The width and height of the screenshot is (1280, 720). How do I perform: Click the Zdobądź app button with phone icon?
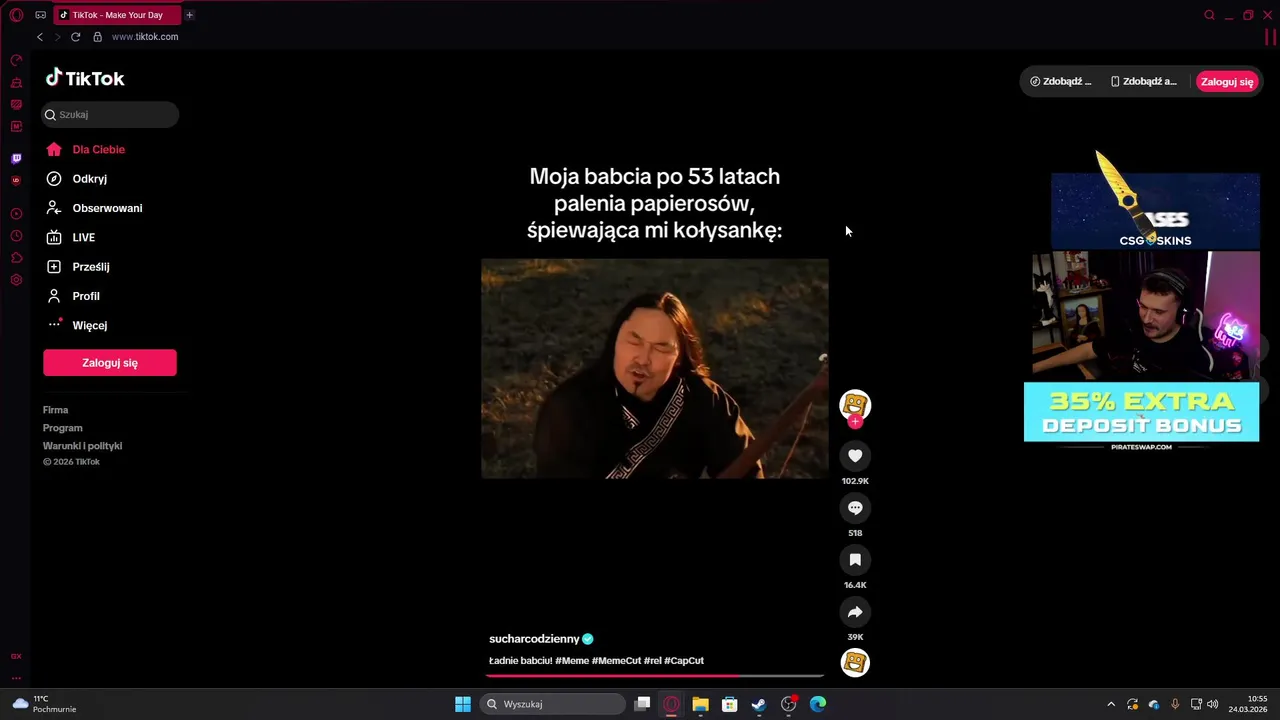coord(1144,82)
